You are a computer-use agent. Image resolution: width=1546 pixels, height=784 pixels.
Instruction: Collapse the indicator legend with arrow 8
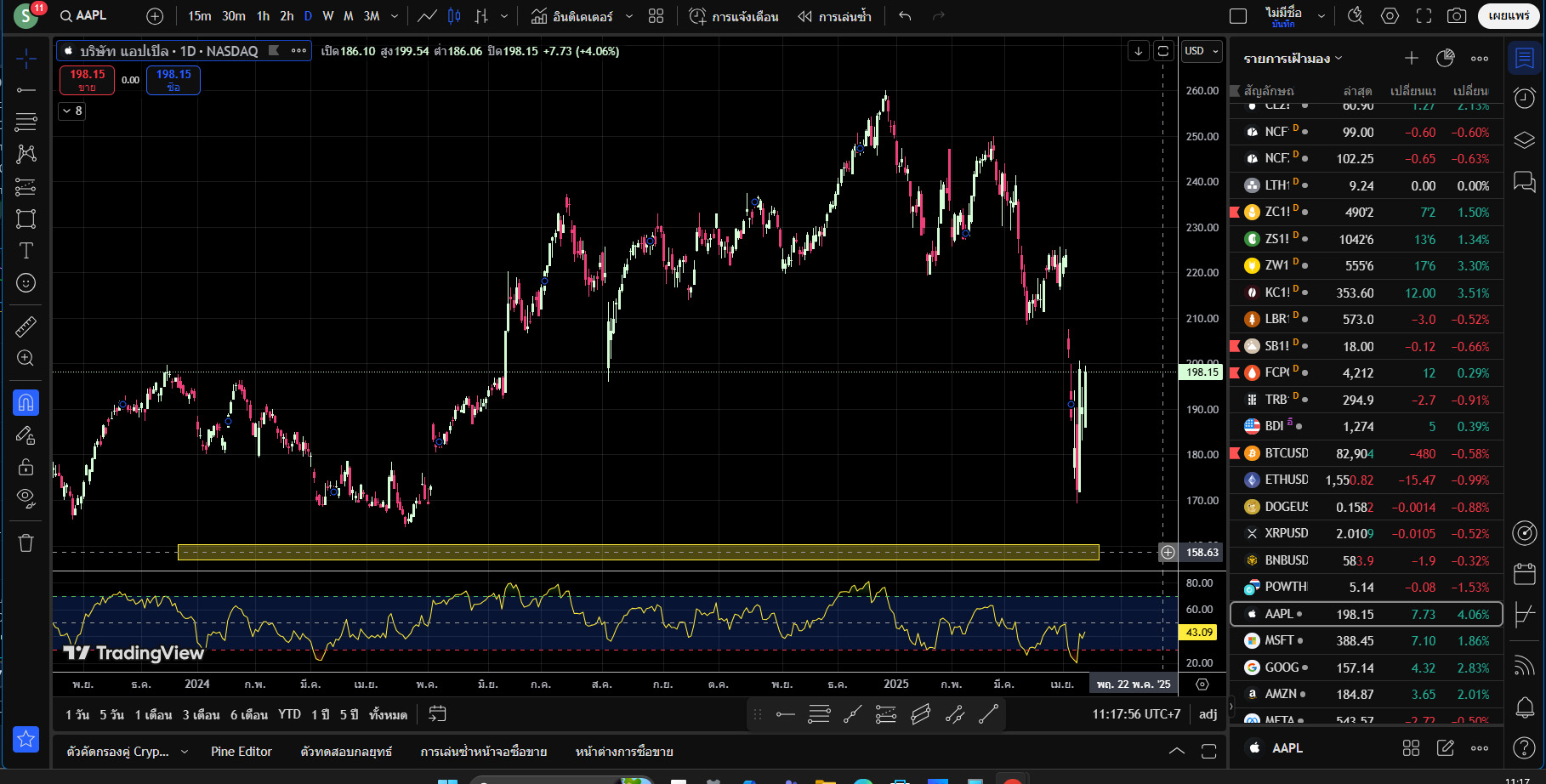[x=72, y=111]
